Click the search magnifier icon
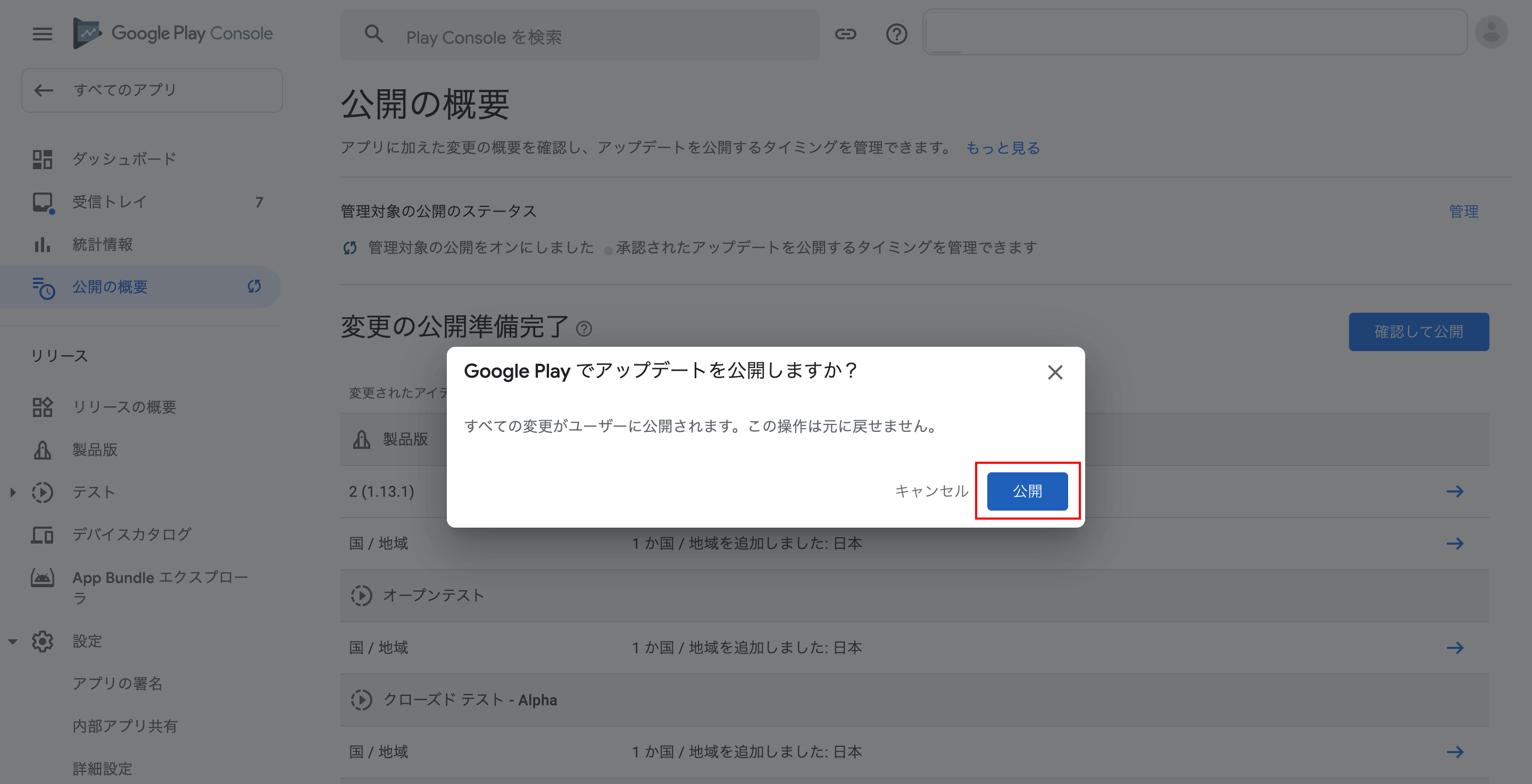Viewport: 1532px width, 784px height. point(373,35)
